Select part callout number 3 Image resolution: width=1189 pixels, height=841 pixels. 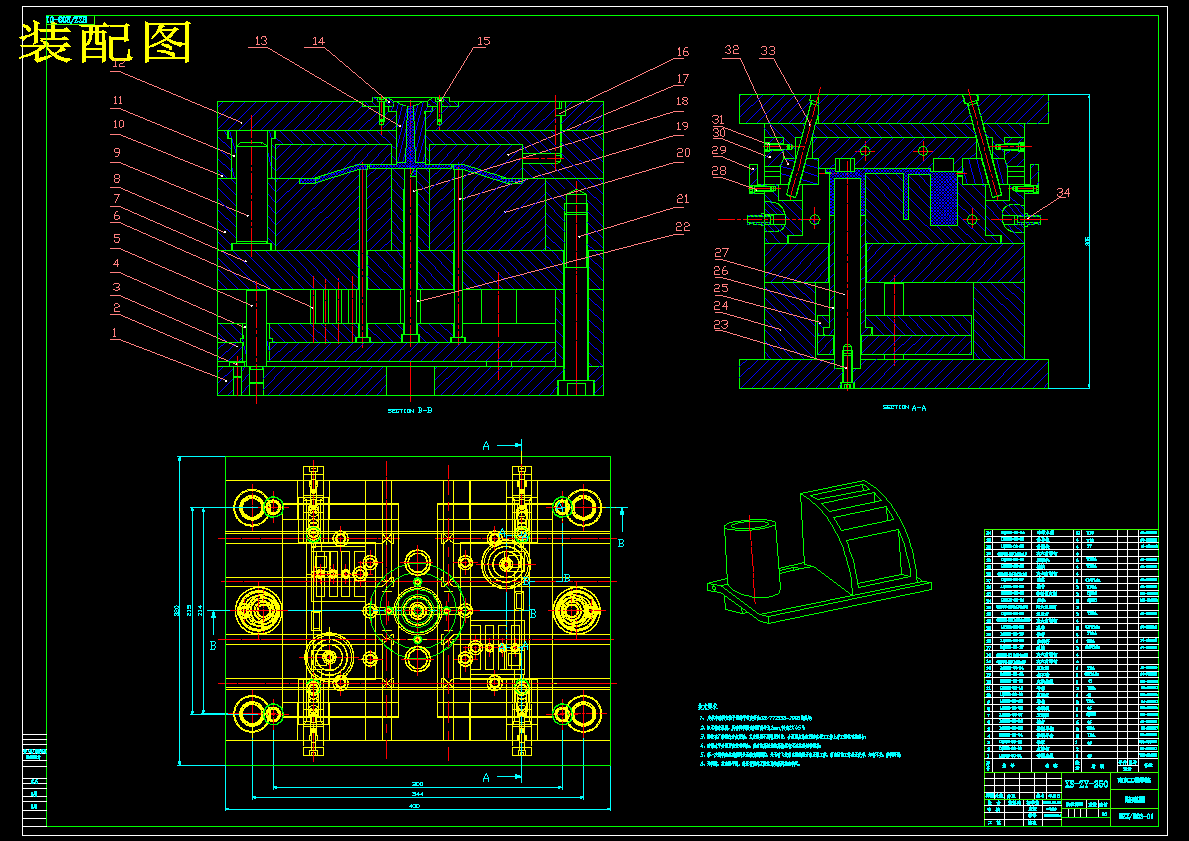pyautogui.click(x=116, y=287)
